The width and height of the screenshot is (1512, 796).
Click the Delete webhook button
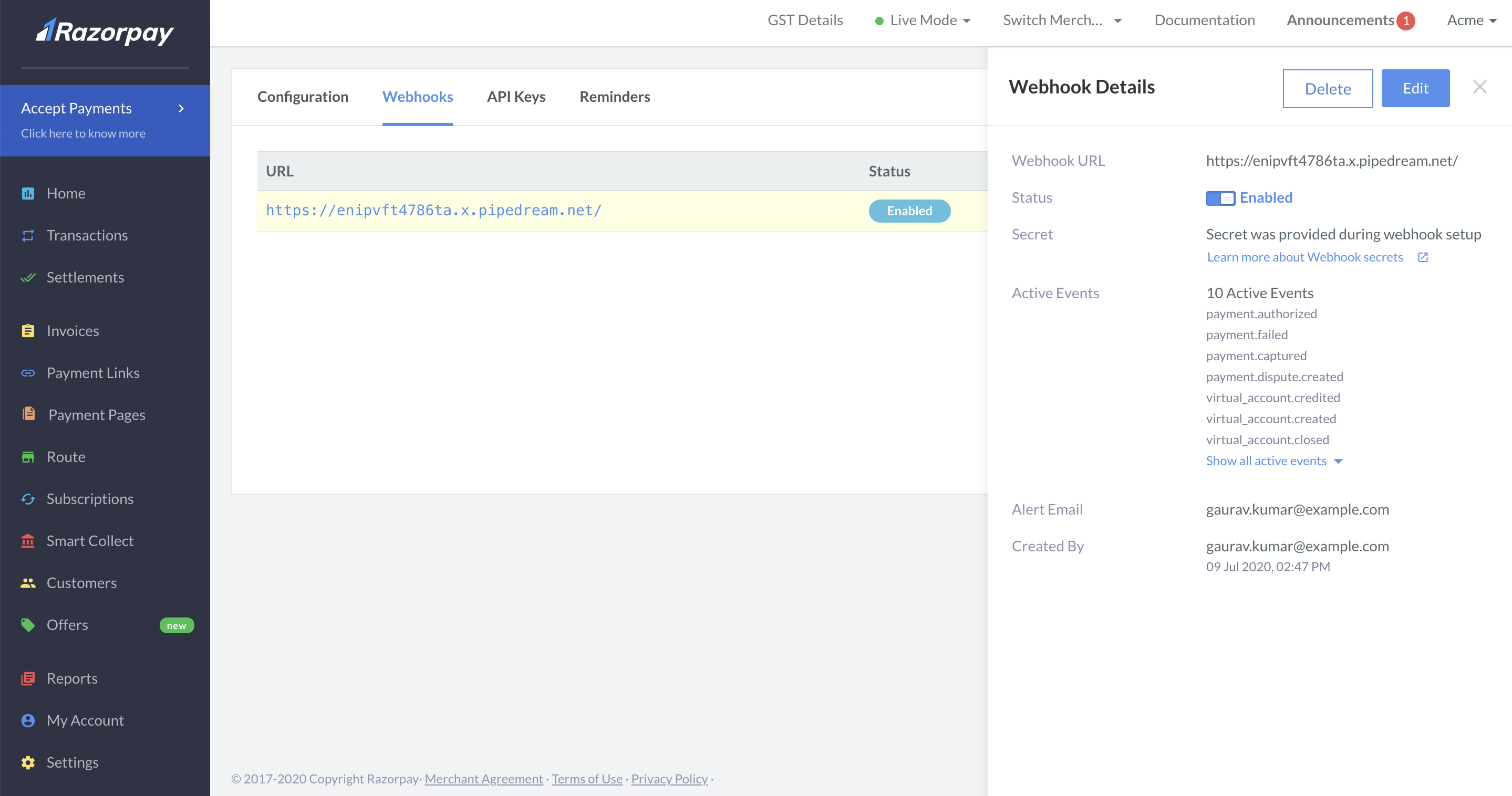[x=1328, y=89]
